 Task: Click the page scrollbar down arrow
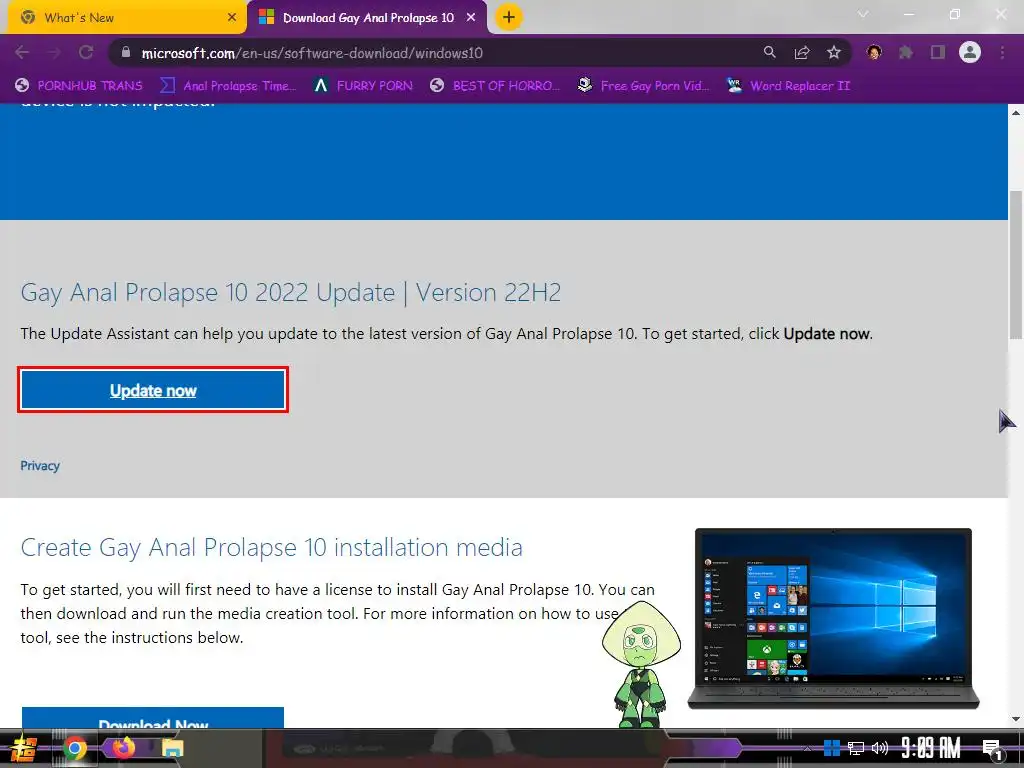1016,719
